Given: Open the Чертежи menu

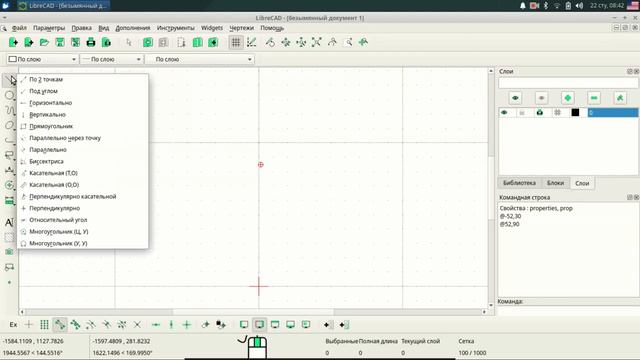Looking at the screenshot, I should point(242,28).
